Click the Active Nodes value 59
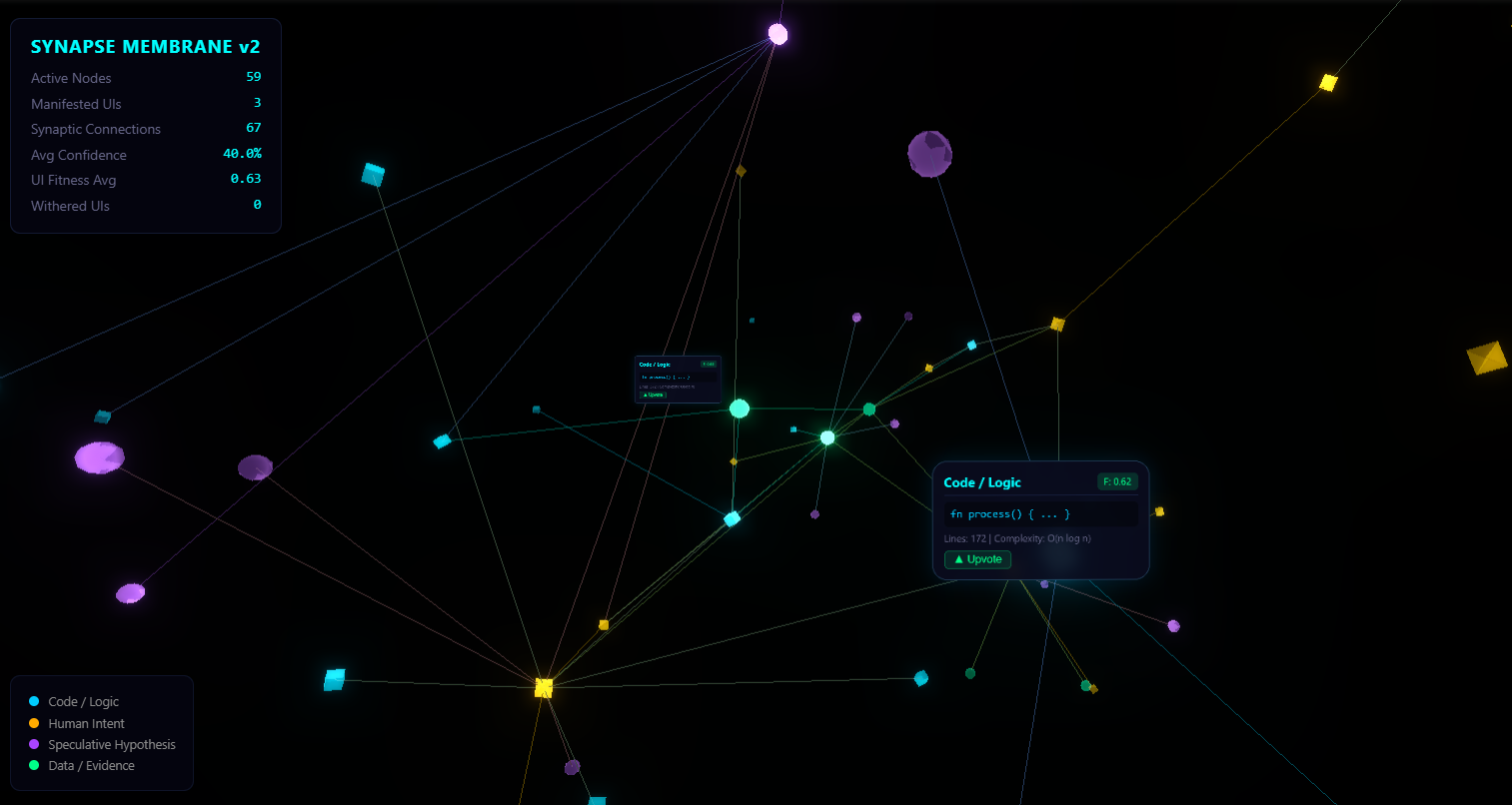Image resolution: width=1512 pixels, height=805 pixels. [x=254, y=77]
